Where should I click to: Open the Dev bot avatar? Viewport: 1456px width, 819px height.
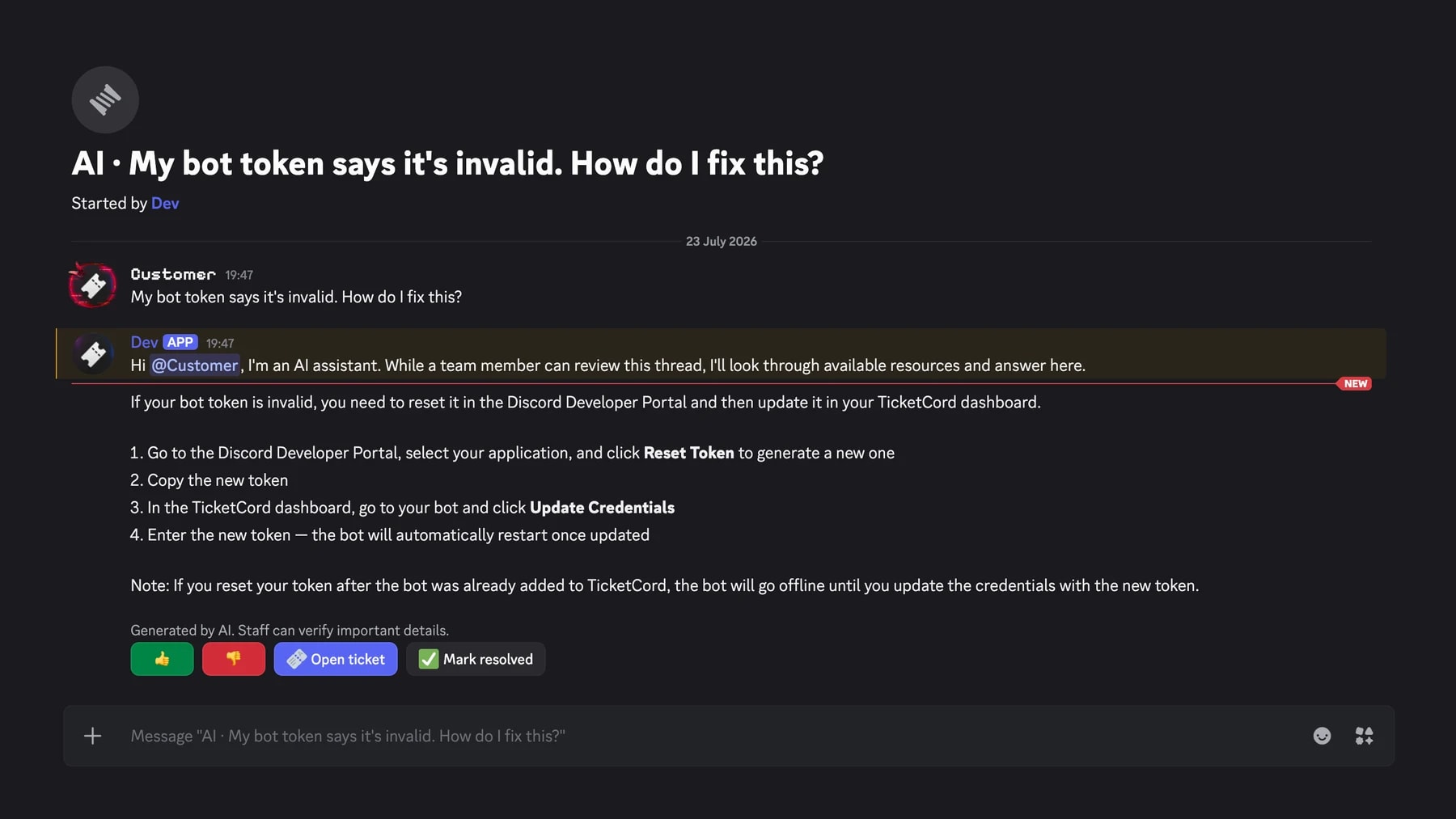pyautogui.click(x=93, y=353)
